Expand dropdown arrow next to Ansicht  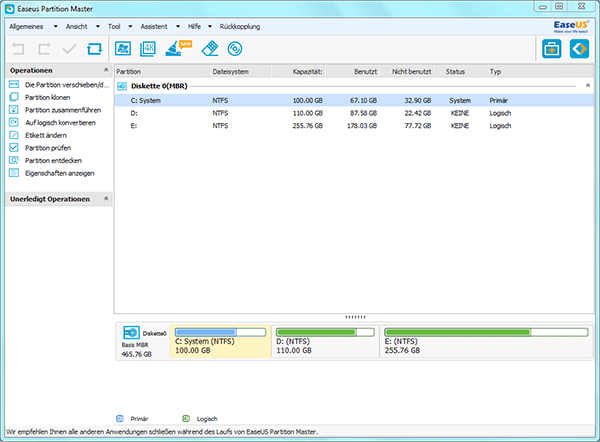(98, 26)
